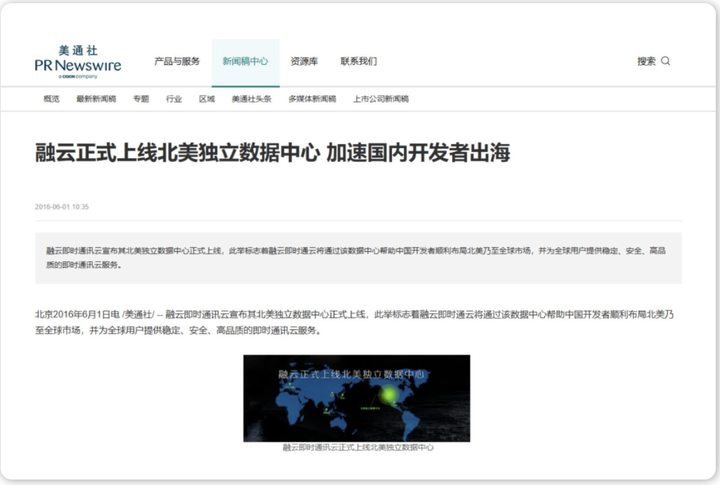Open the 产品与服务 menu

[177, 61]
